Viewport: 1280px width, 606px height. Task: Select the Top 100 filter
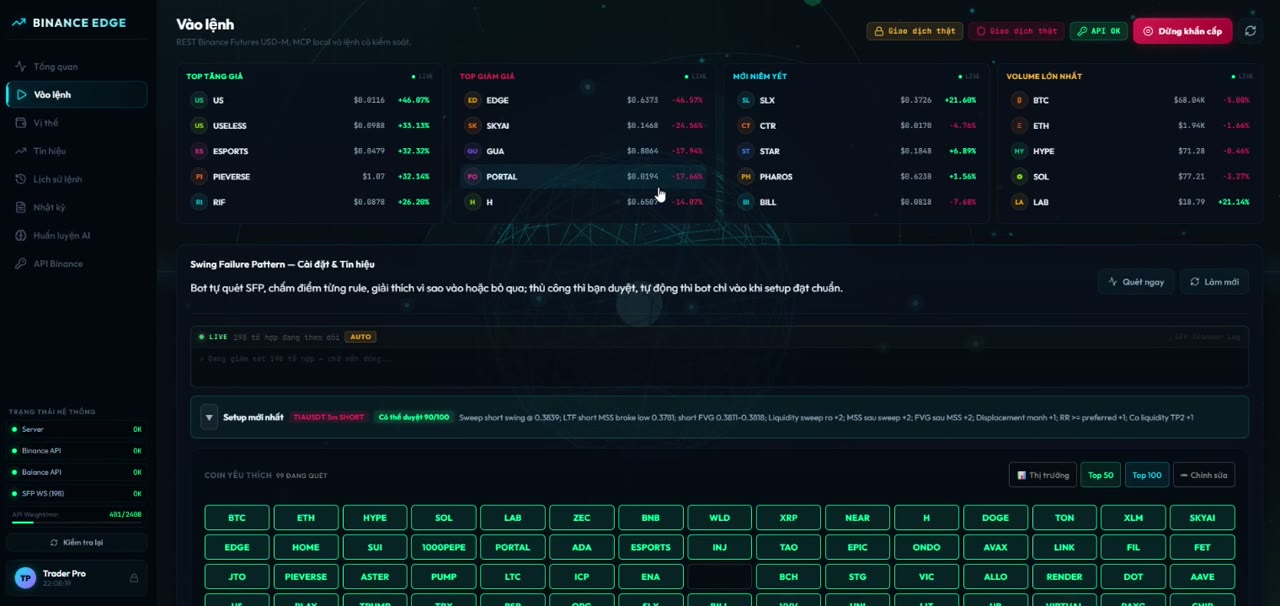coord(1147,475)
